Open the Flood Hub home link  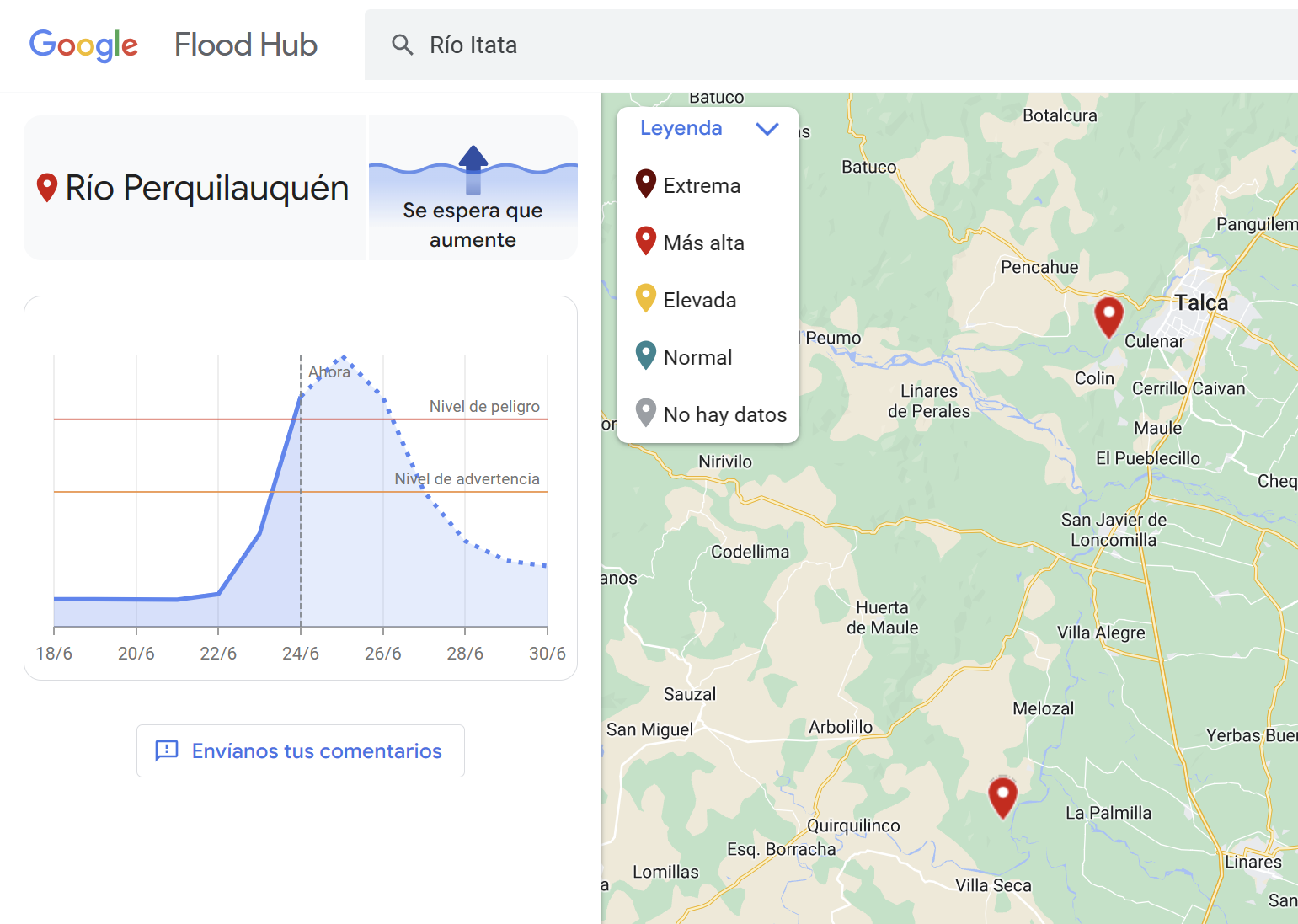(x=245, y=45)
